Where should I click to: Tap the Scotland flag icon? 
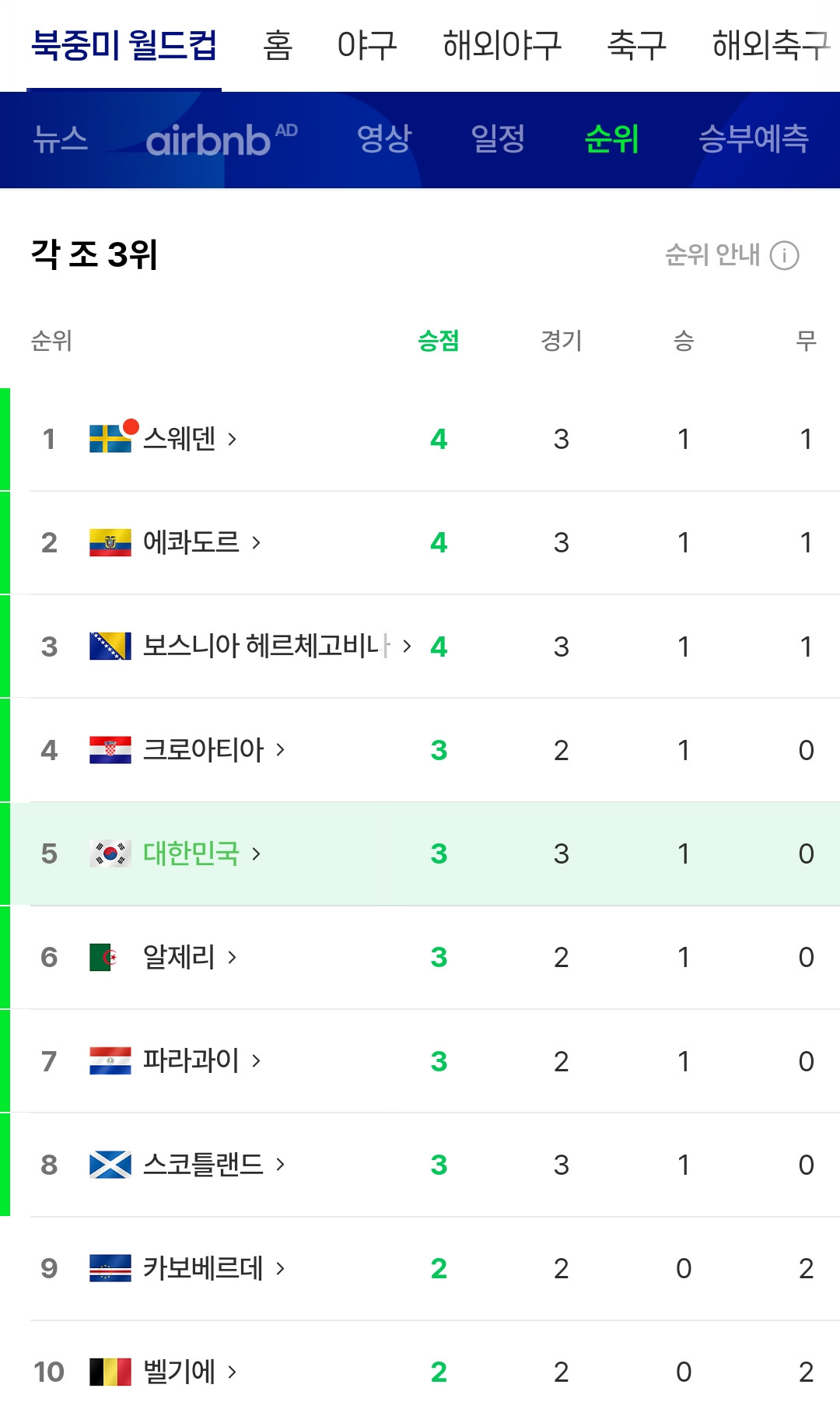[x=110, y=1165]
